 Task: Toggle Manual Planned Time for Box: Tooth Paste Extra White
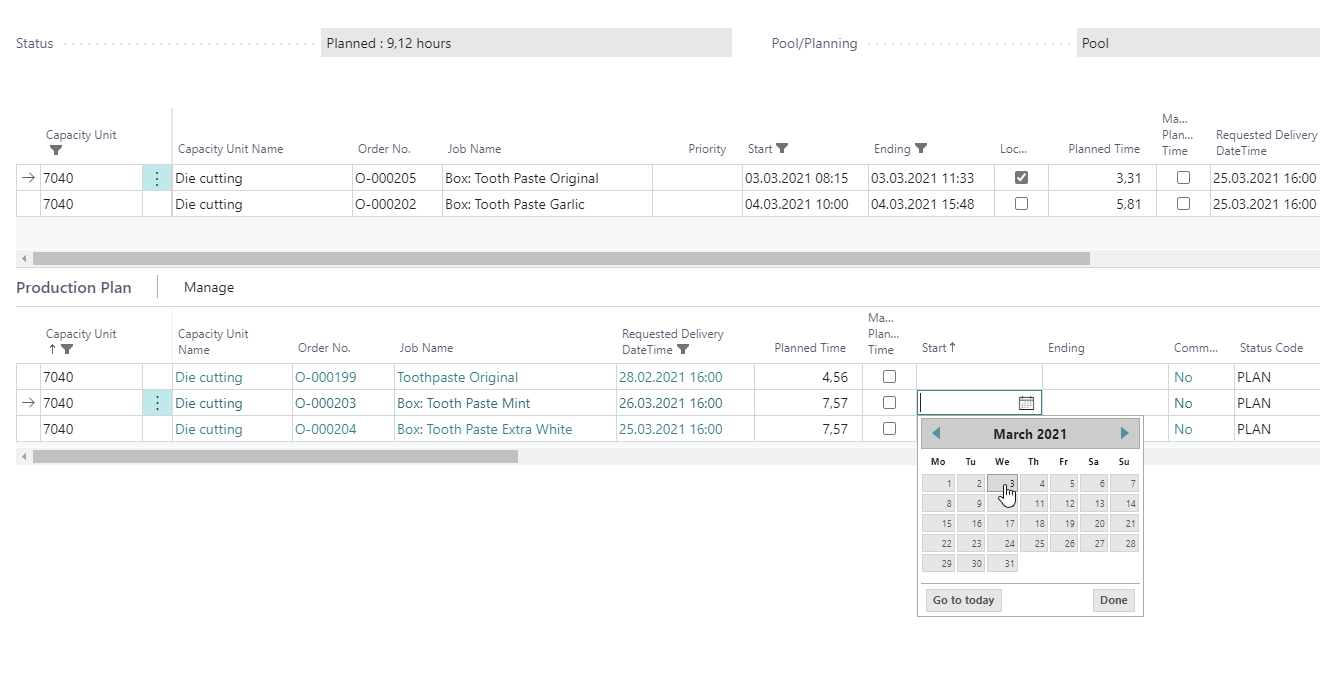[x=889, y=428]
